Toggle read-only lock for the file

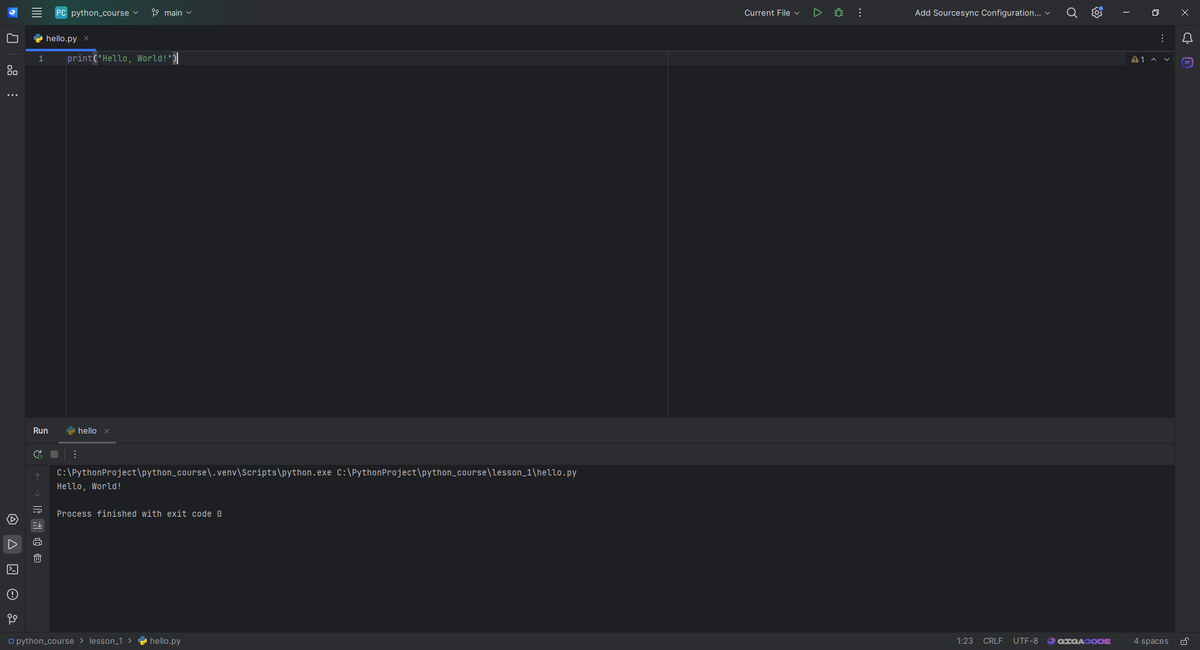click(x=1184, y=641)
